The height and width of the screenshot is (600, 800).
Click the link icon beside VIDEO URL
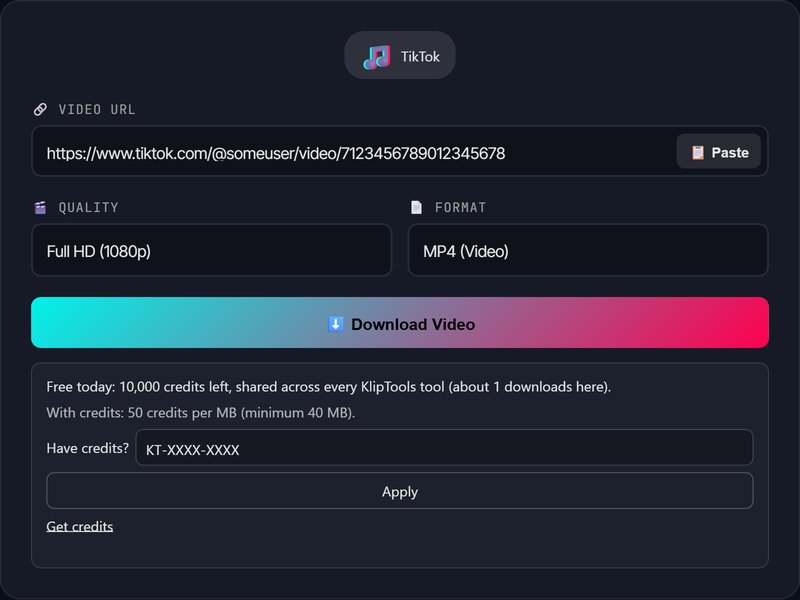(40, 109)
